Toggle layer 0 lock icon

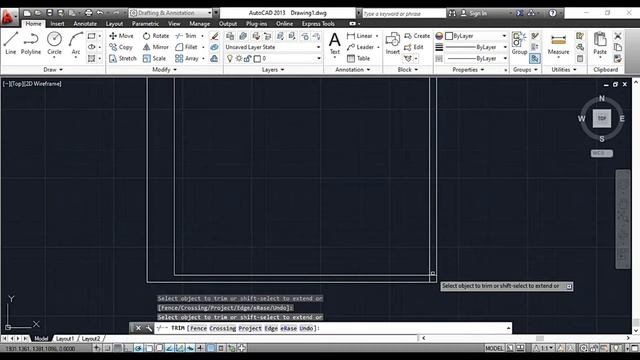tap(247, 59)
